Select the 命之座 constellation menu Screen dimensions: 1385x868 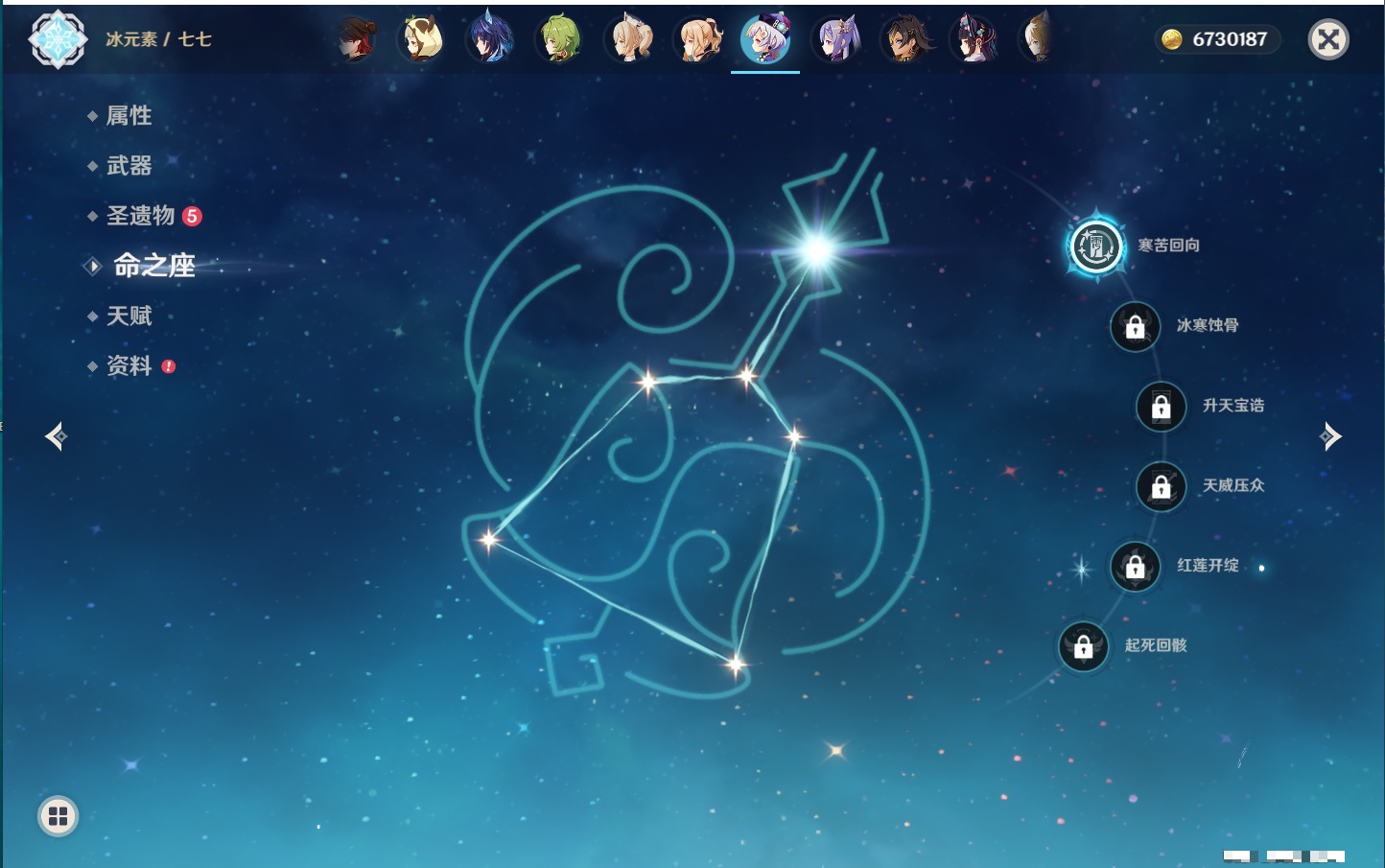coord(154,266)
